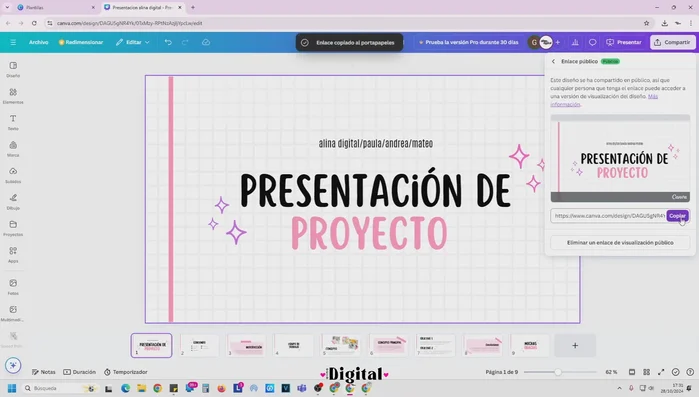The width and height of the screenshot is (699, 397).
Task: Select page 3 thumbnail
Action: 246,345
